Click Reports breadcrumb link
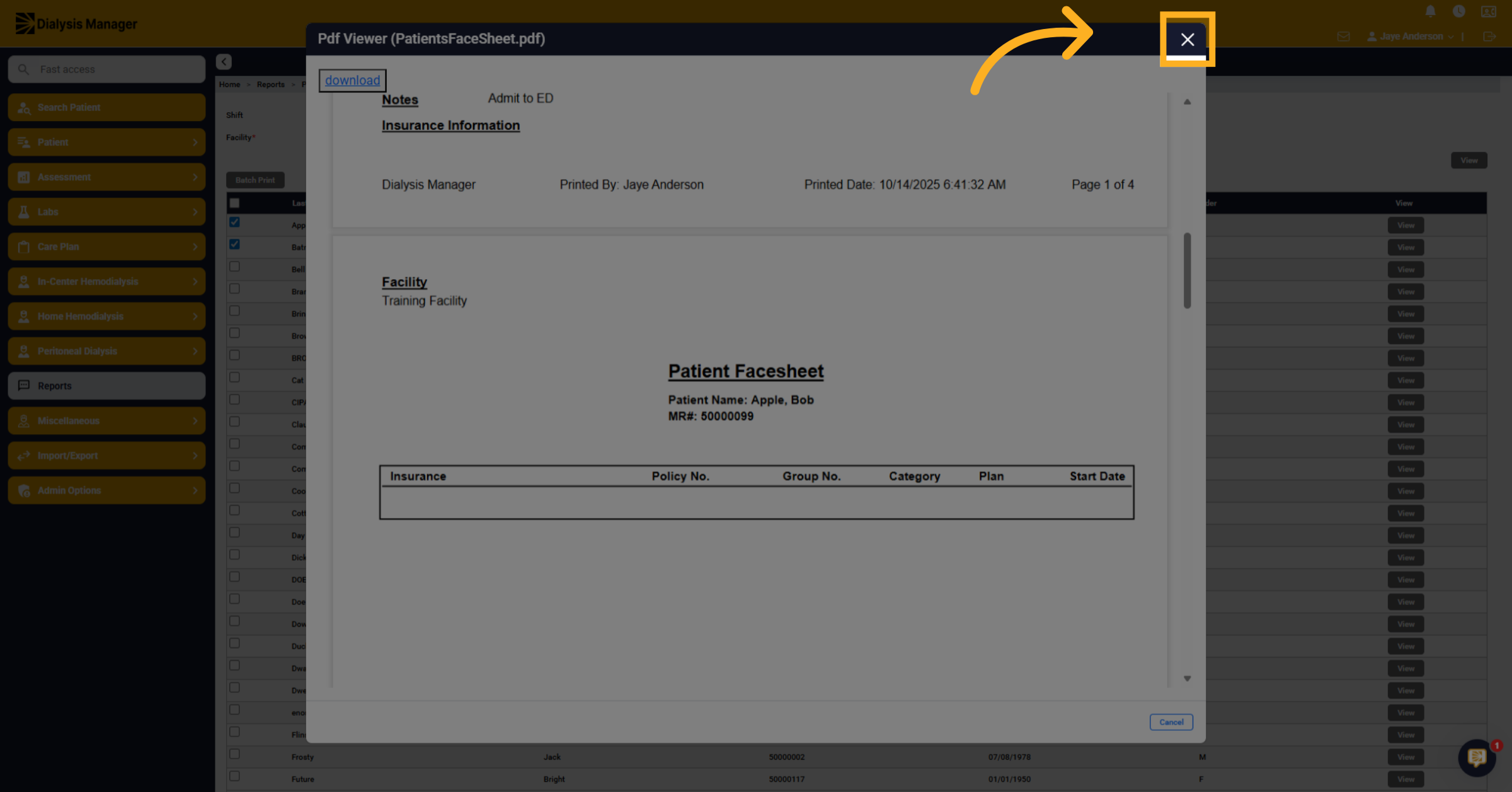 [270, 84]
